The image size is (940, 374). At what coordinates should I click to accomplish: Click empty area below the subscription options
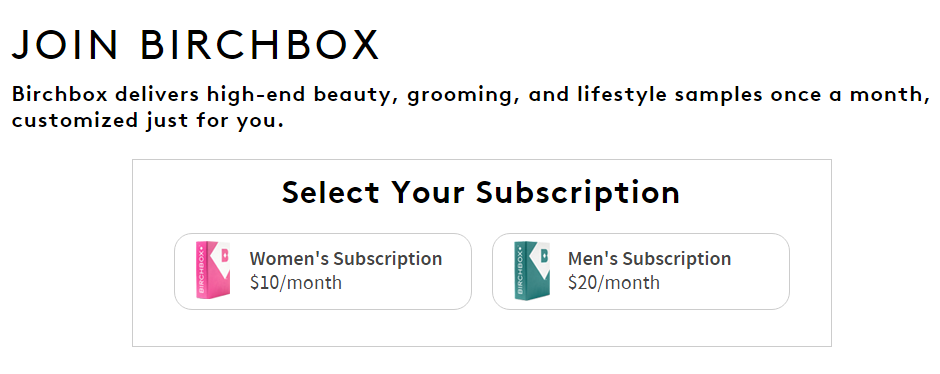pyautogui.click(x=481, y=328)
